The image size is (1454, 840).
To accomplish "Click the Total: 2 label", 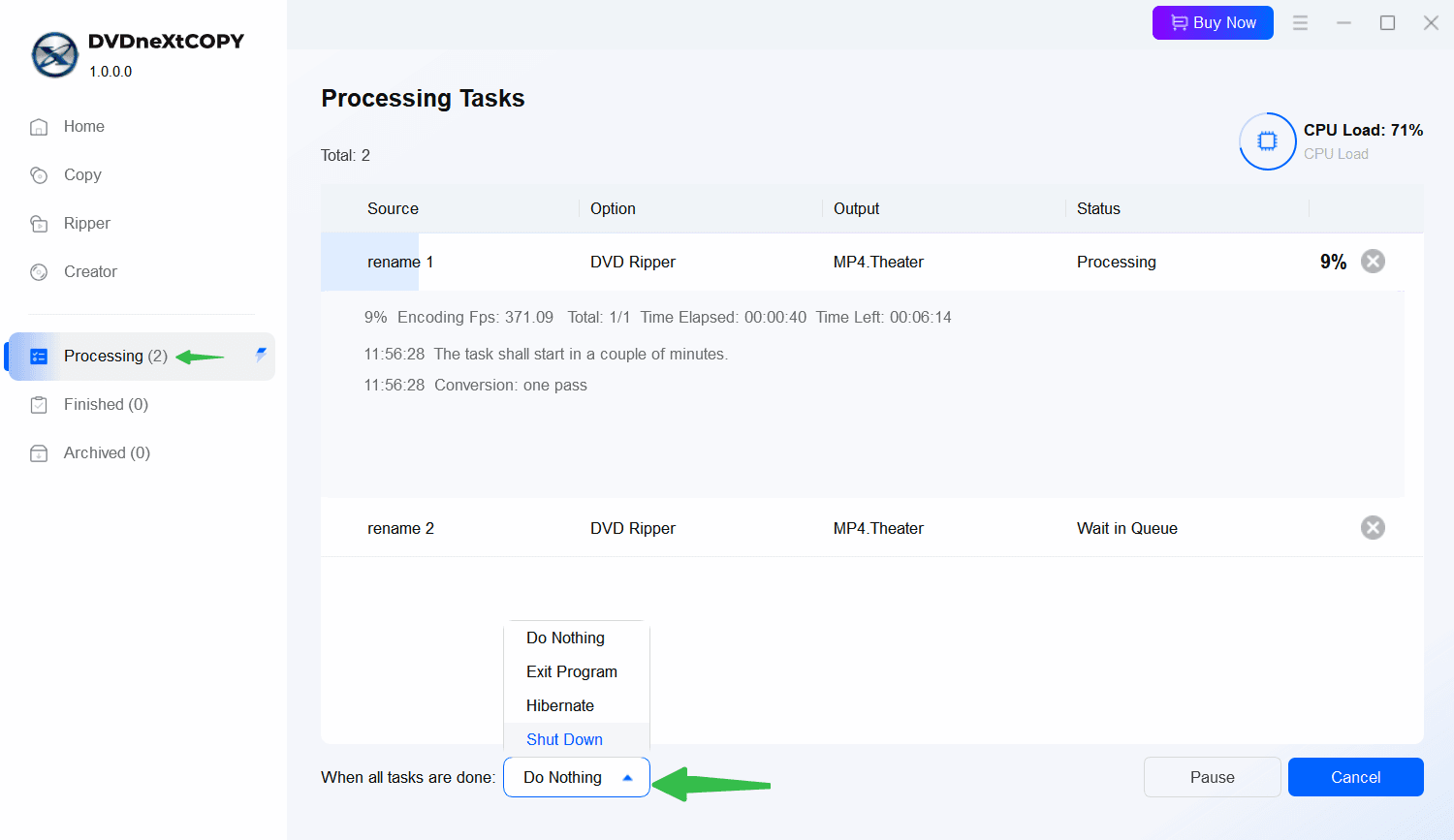I will tap(345, 155).
